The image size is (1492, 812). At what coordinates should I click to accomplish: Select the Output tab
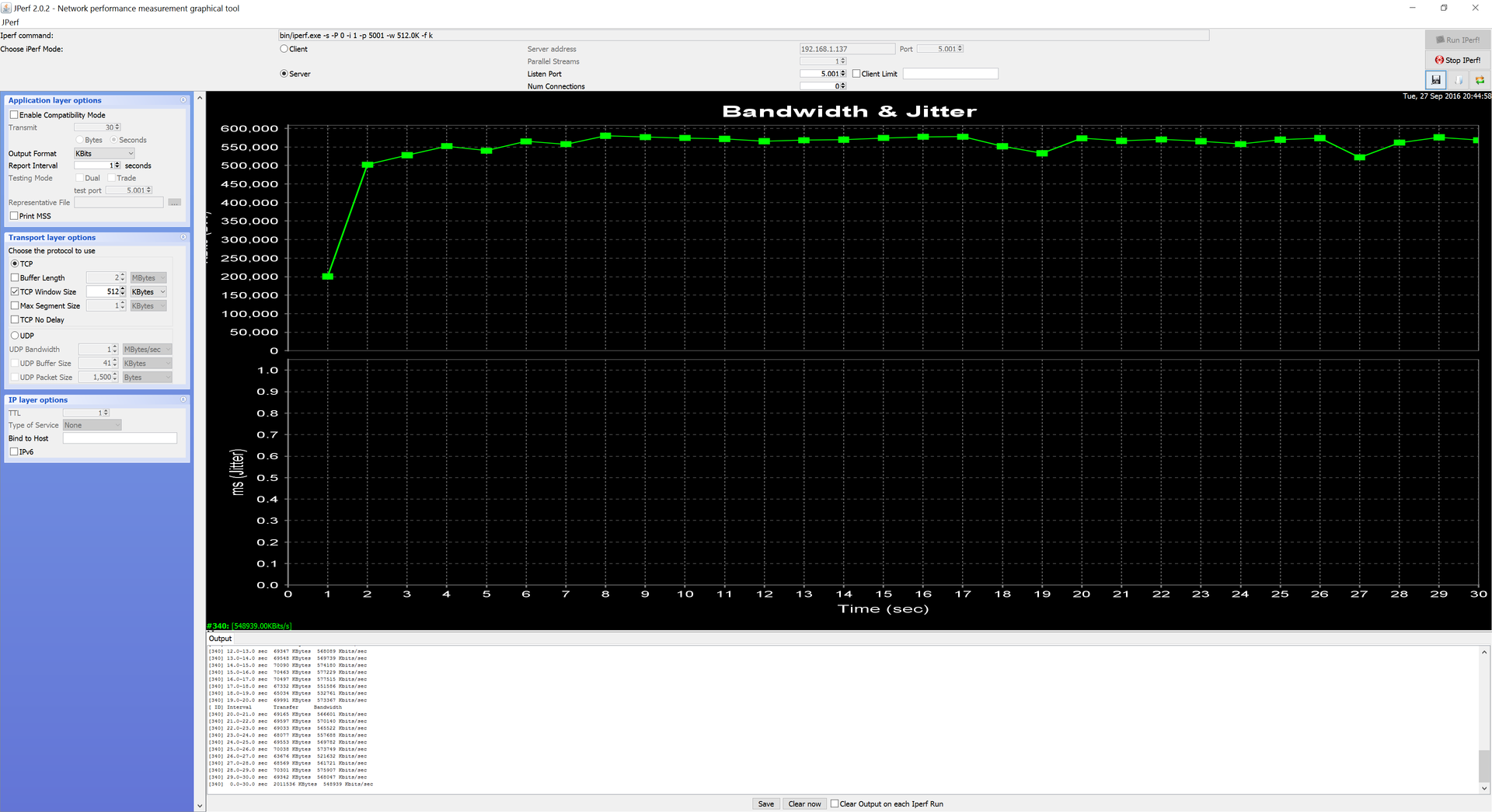click(220, 639)
